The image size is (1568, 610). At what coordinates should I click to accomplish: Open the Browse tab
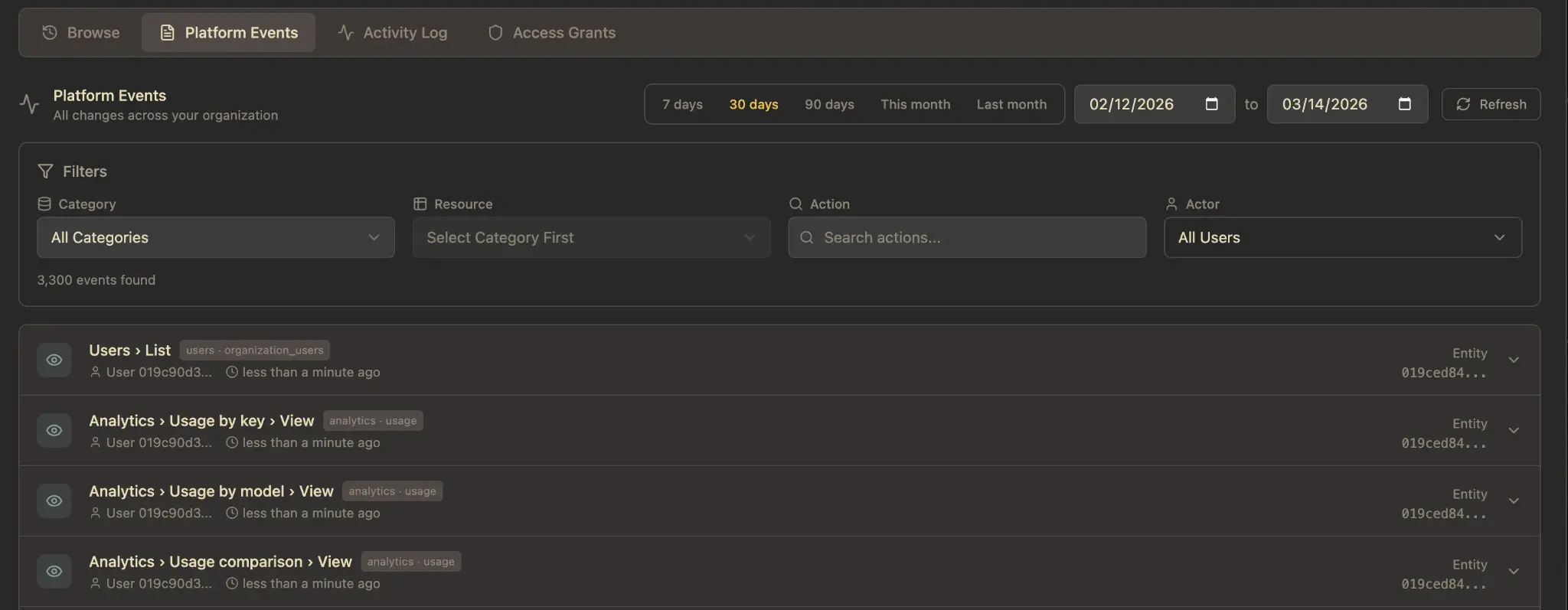coord(81,33)
